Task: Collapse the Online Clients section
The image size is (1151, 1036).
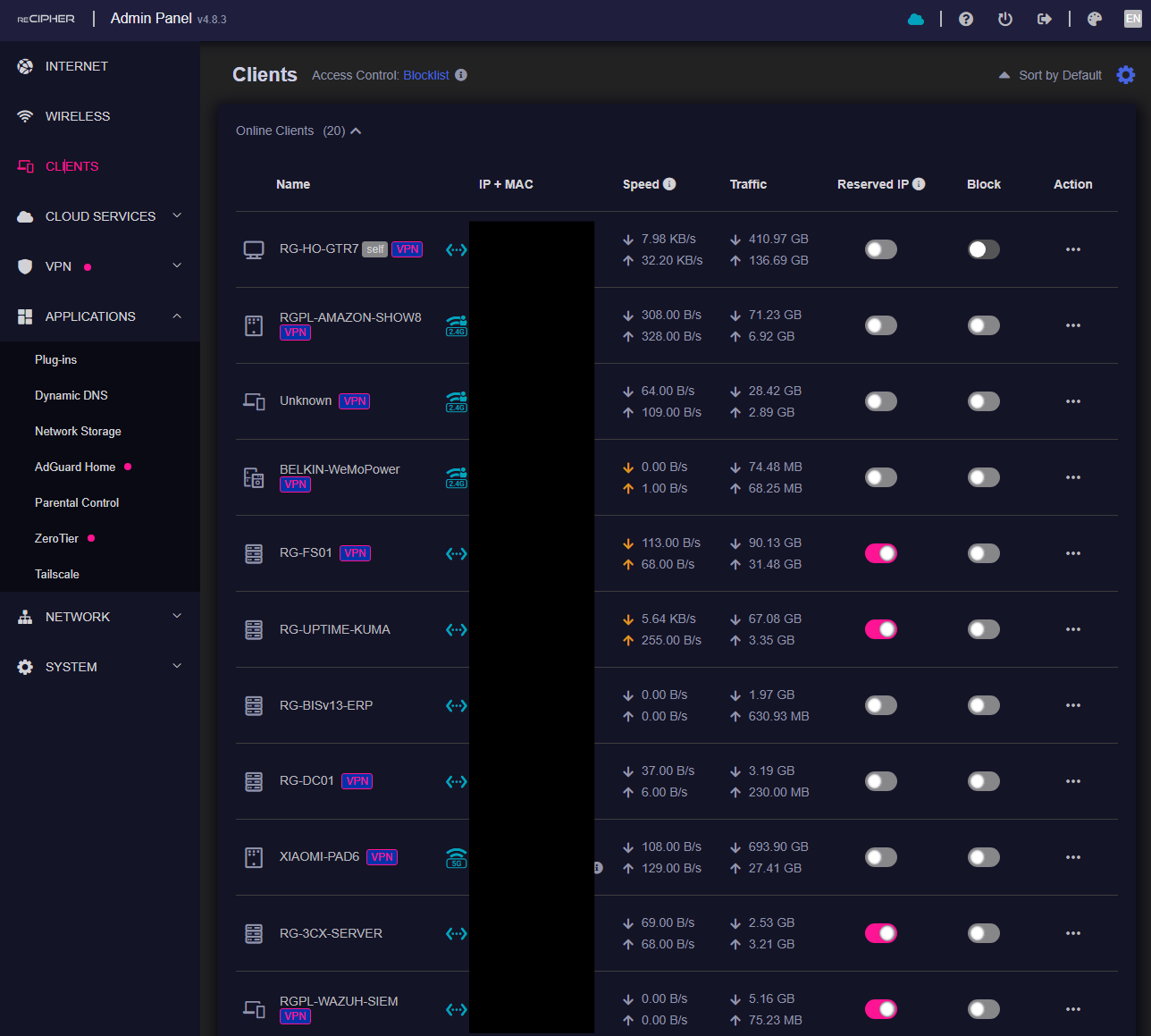Action: 356,131
